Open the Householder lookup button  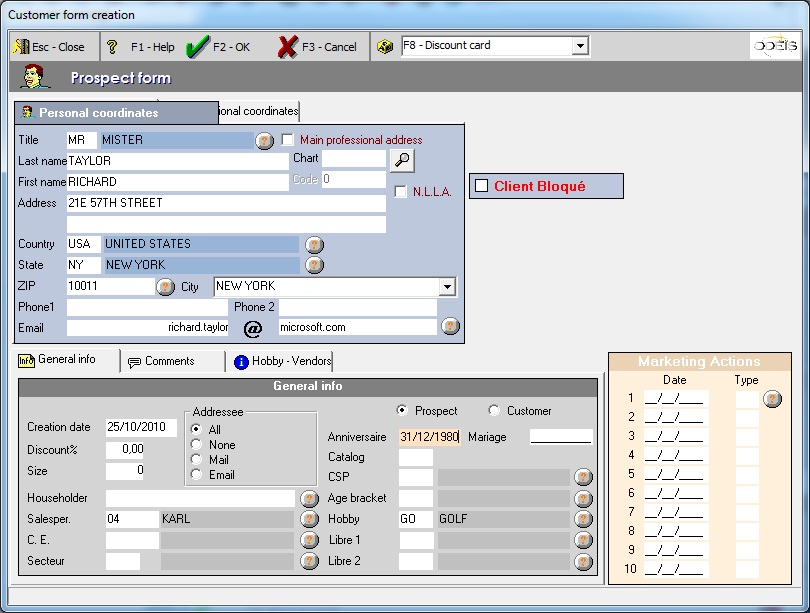[x=309, y=498]
